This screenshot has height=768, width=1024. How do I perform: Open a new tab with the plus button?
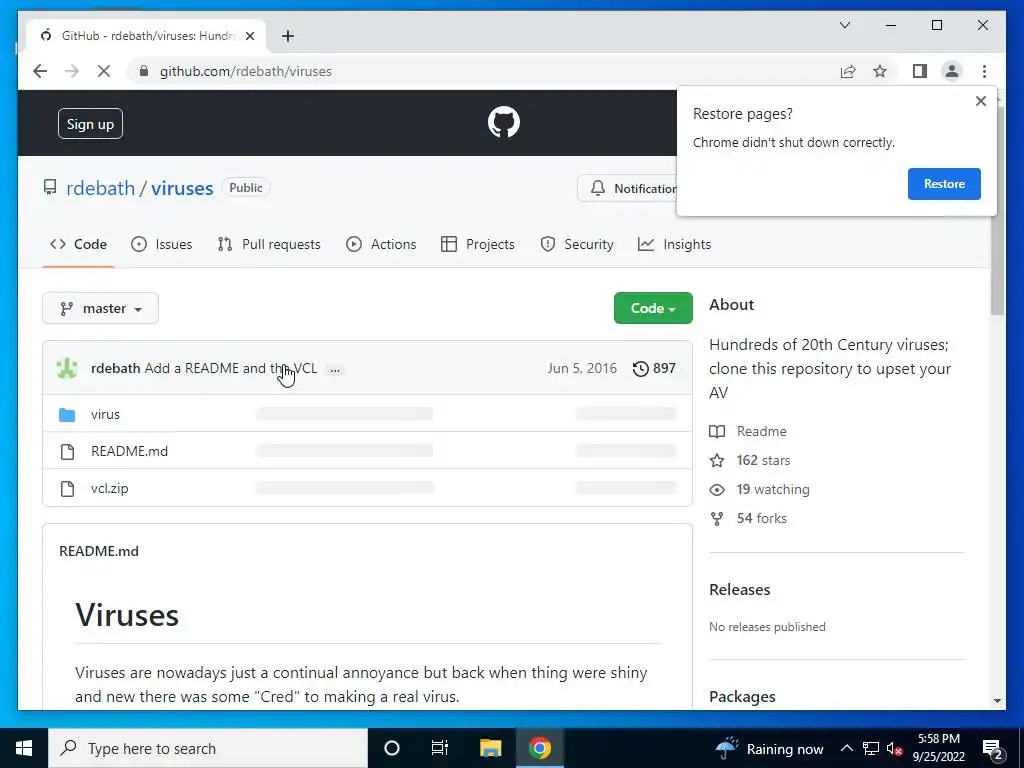click(288, 36)
